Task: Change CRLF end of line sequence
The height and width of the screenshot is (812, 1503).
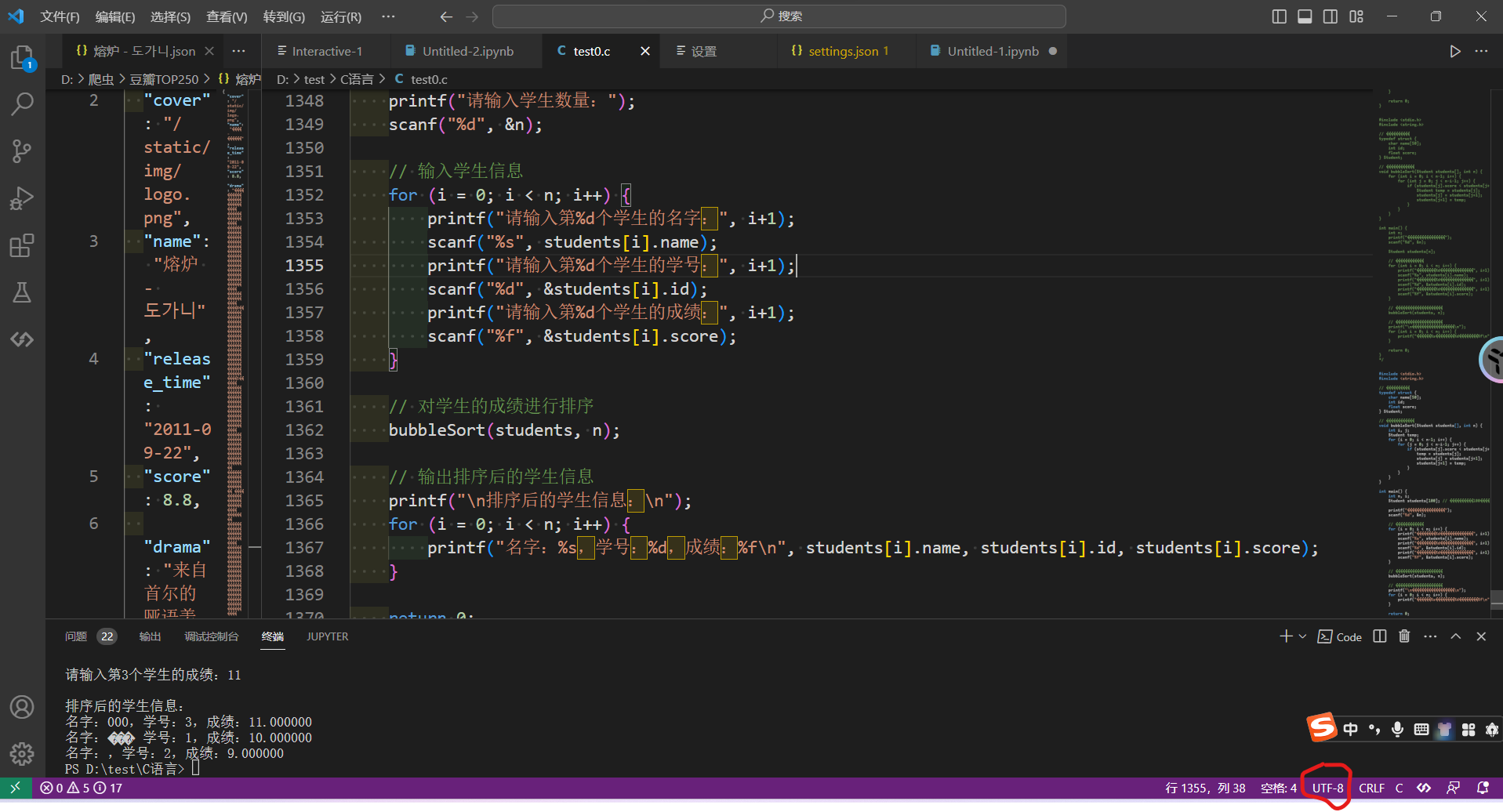Action: click(x=1371, y=788)
